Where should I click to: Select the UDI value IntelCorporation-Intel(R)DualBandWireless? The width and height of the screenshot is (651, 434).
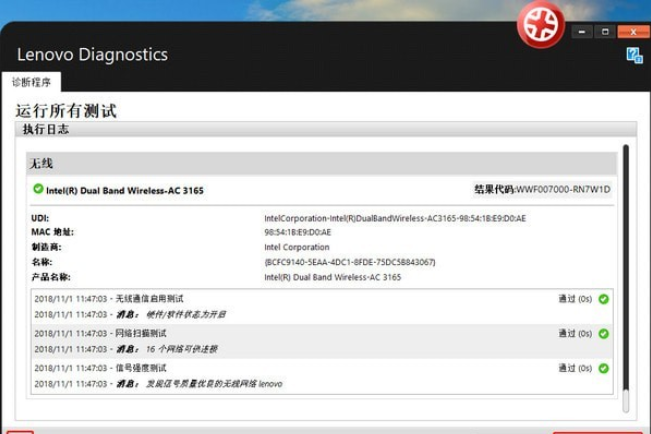pyautogui.click(x=395, y=218)
